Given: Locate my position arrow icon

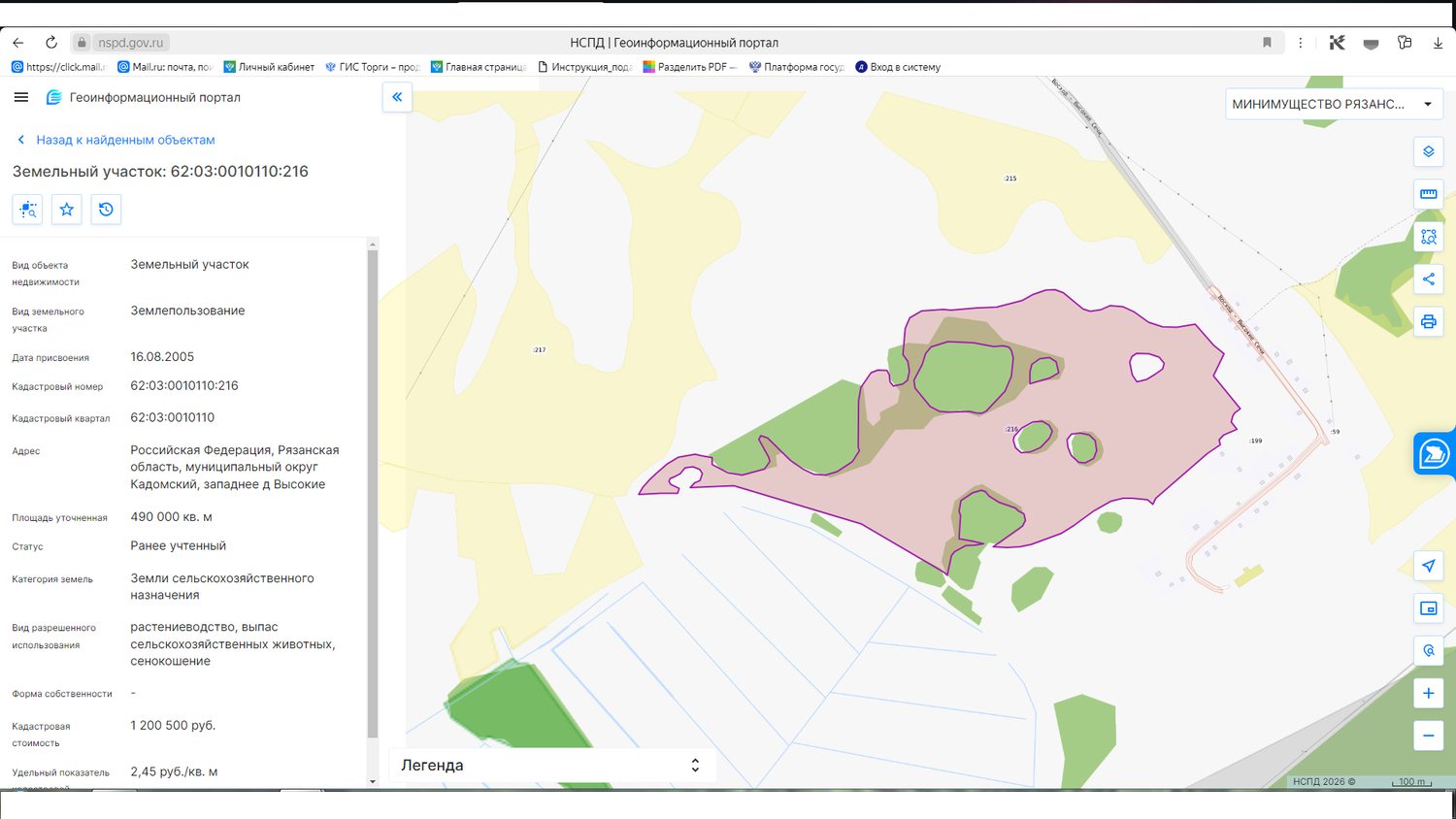Looking at the screenshot, I should tap(1429, 566).
